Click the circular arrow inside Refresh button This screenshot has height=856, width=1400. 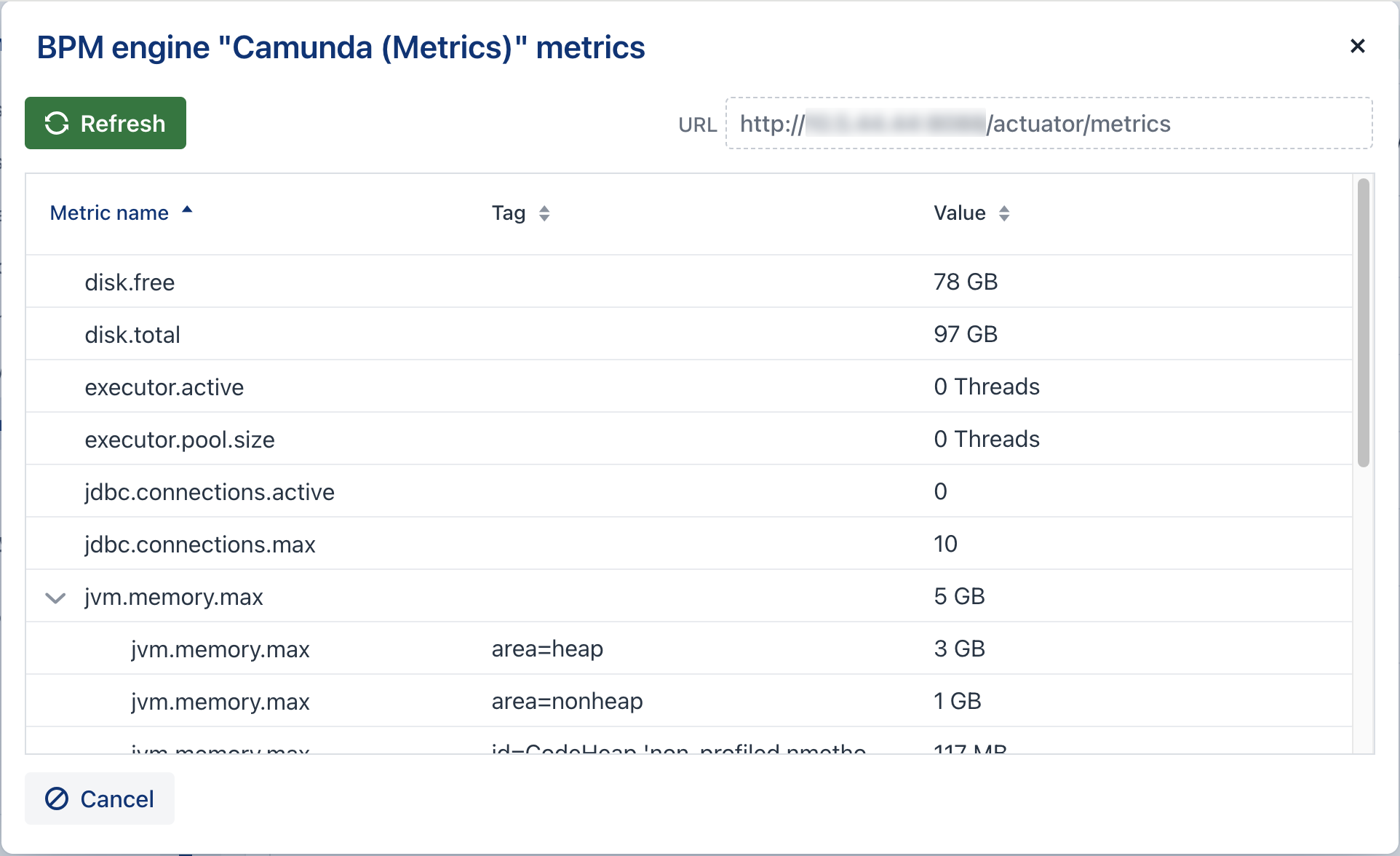(57, 123)
